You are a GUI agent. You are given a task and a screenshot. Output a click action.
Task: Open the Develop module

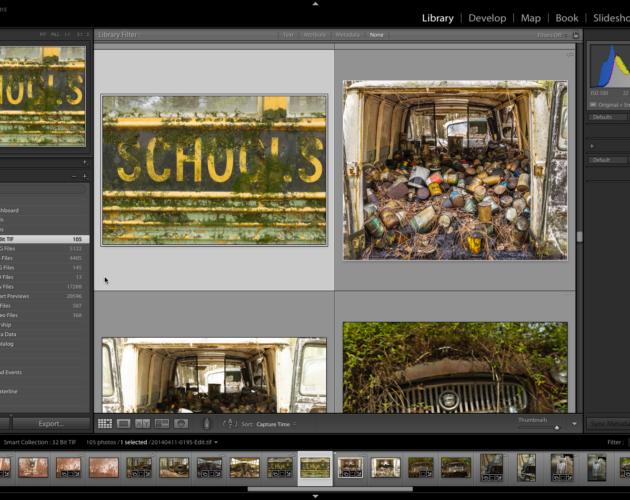(487, 18)
